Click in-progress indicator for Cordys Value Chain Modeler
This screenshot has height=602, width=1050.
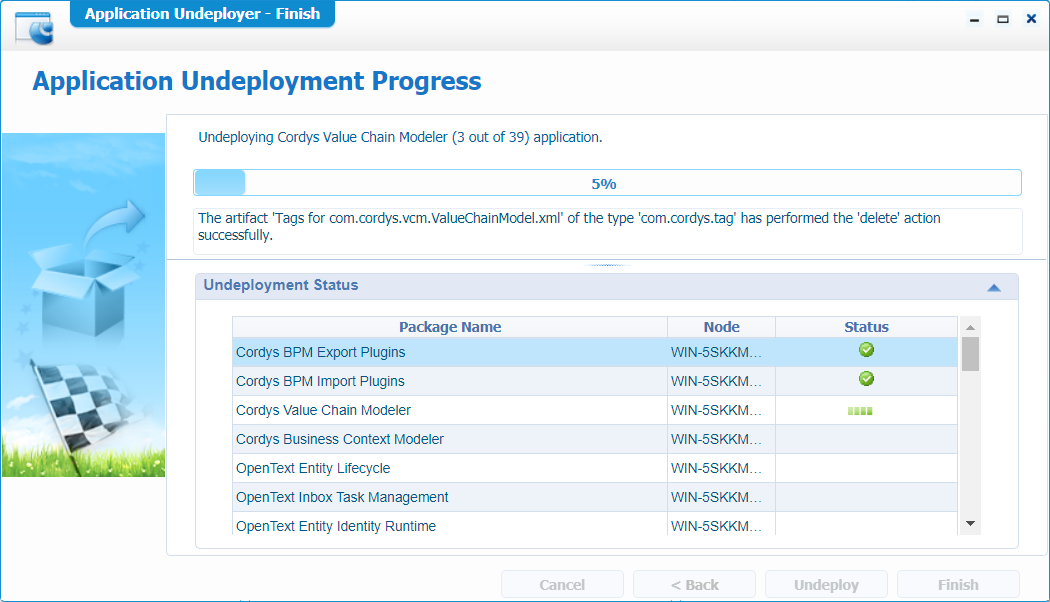(860, 410)
